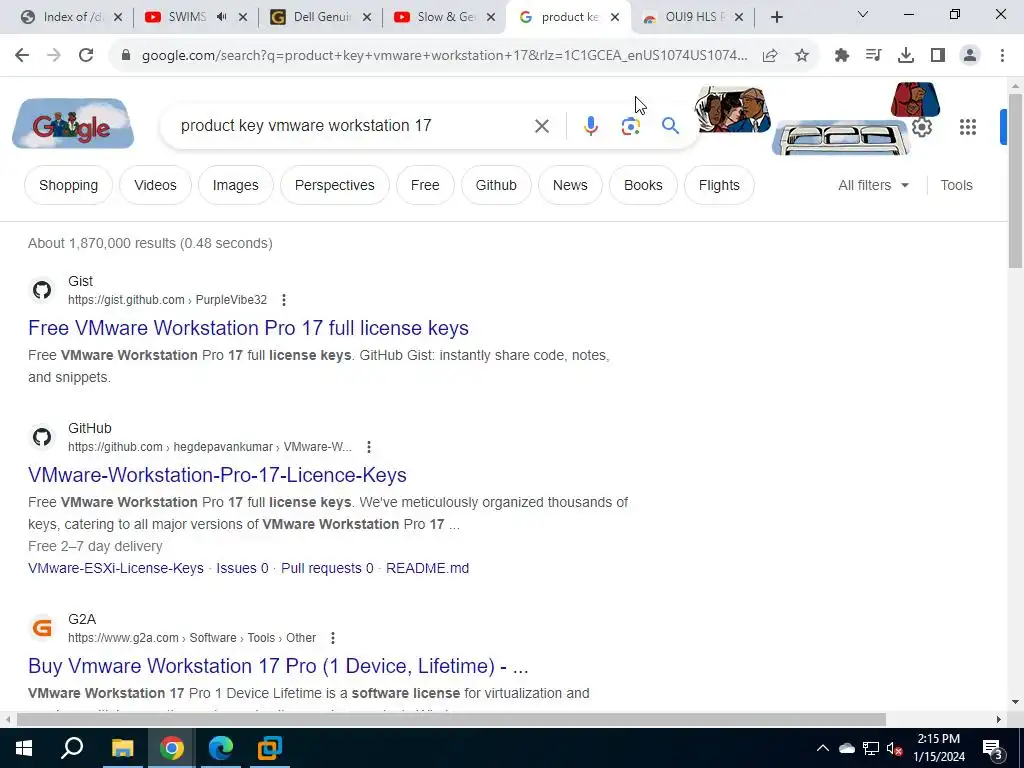Filter results by News
Screen dimensions: 1024x768
click(570, 185)
